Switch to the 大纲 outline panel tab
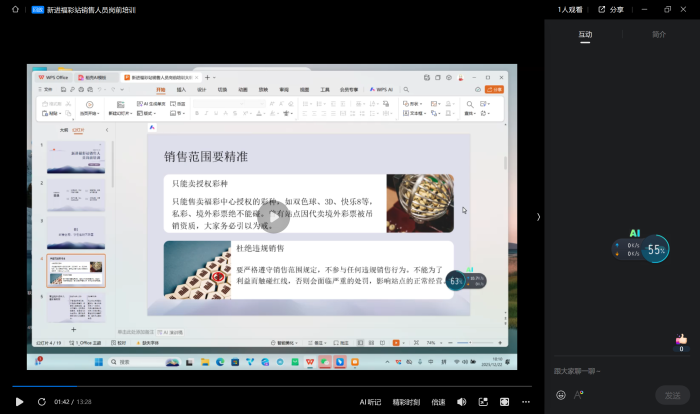The image size is (700, 414). click(x=64, y=130)
